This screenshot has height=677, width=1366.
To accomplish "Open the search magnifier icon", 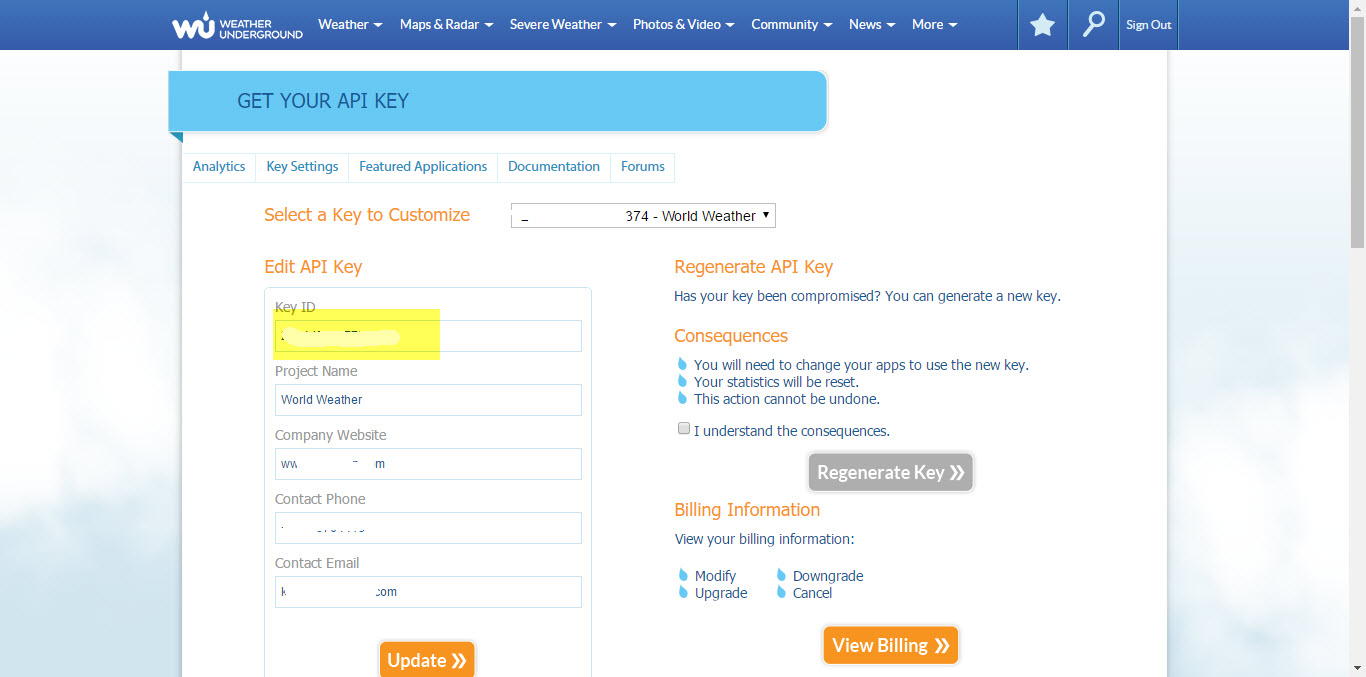I will click(1094, 25).
